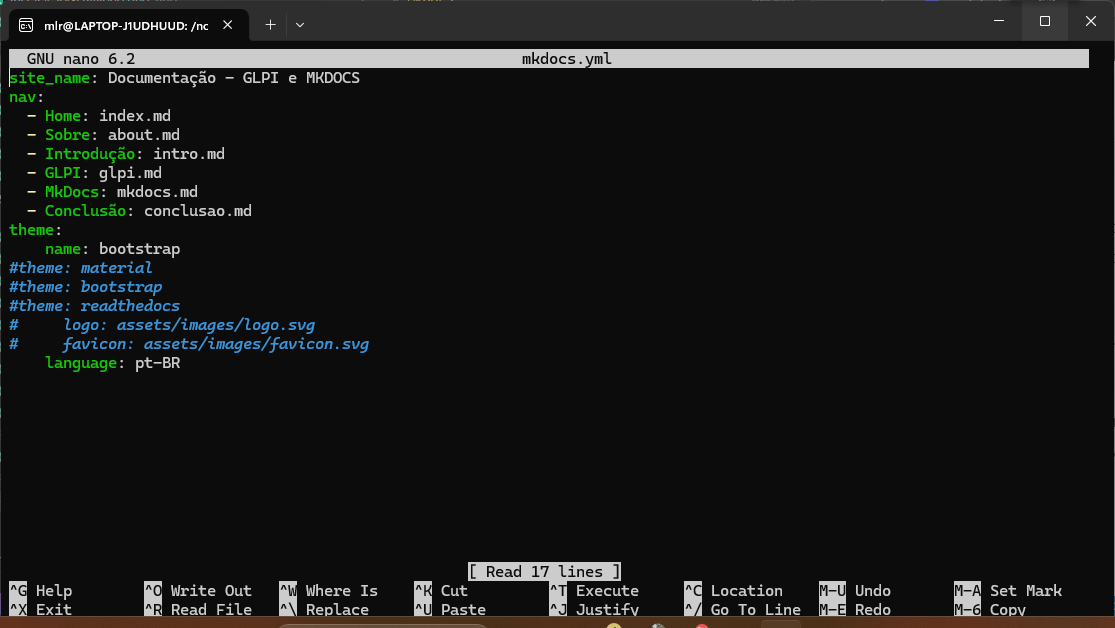Click glpi.md file name
Viewport: 1115px width, 628px height.
coord(130,174)
